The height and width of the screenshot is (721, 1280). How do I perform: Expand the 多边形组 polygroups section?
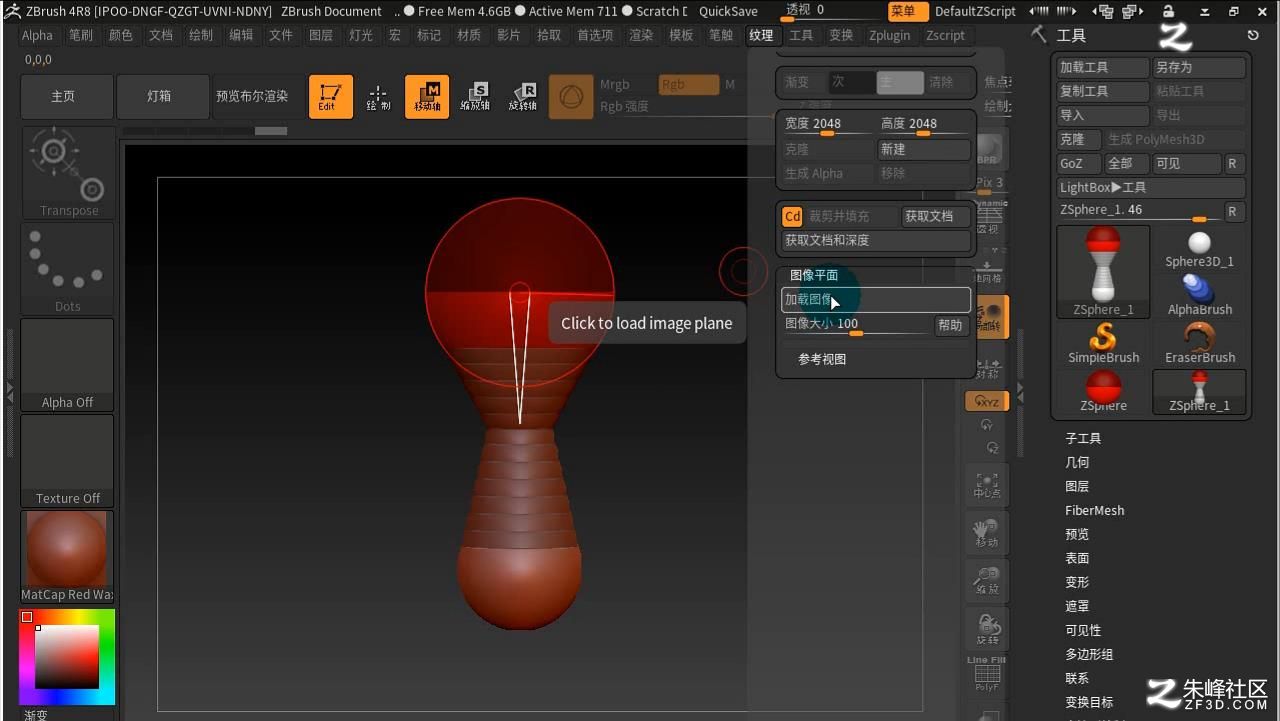[x=1089, y=654]
